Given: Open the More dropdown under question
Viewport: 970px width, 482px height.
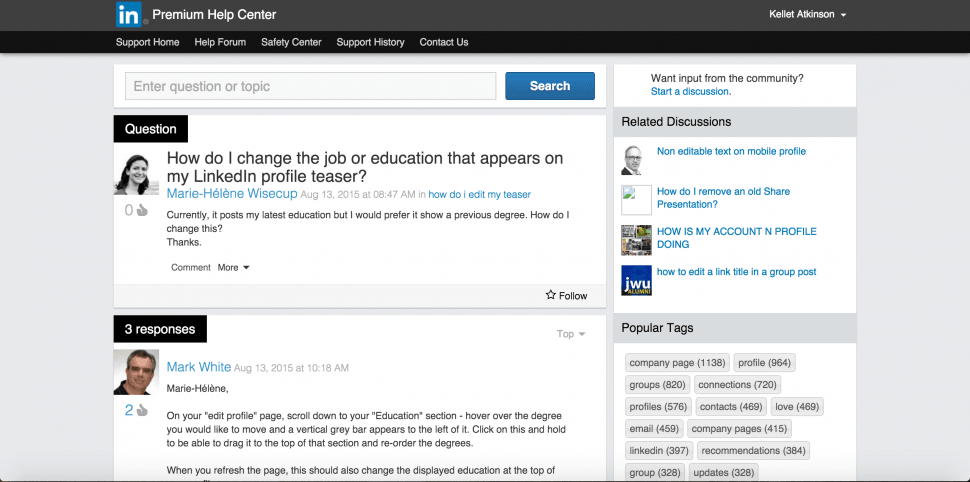Looking at the screenshot, I should coord(233,268).
